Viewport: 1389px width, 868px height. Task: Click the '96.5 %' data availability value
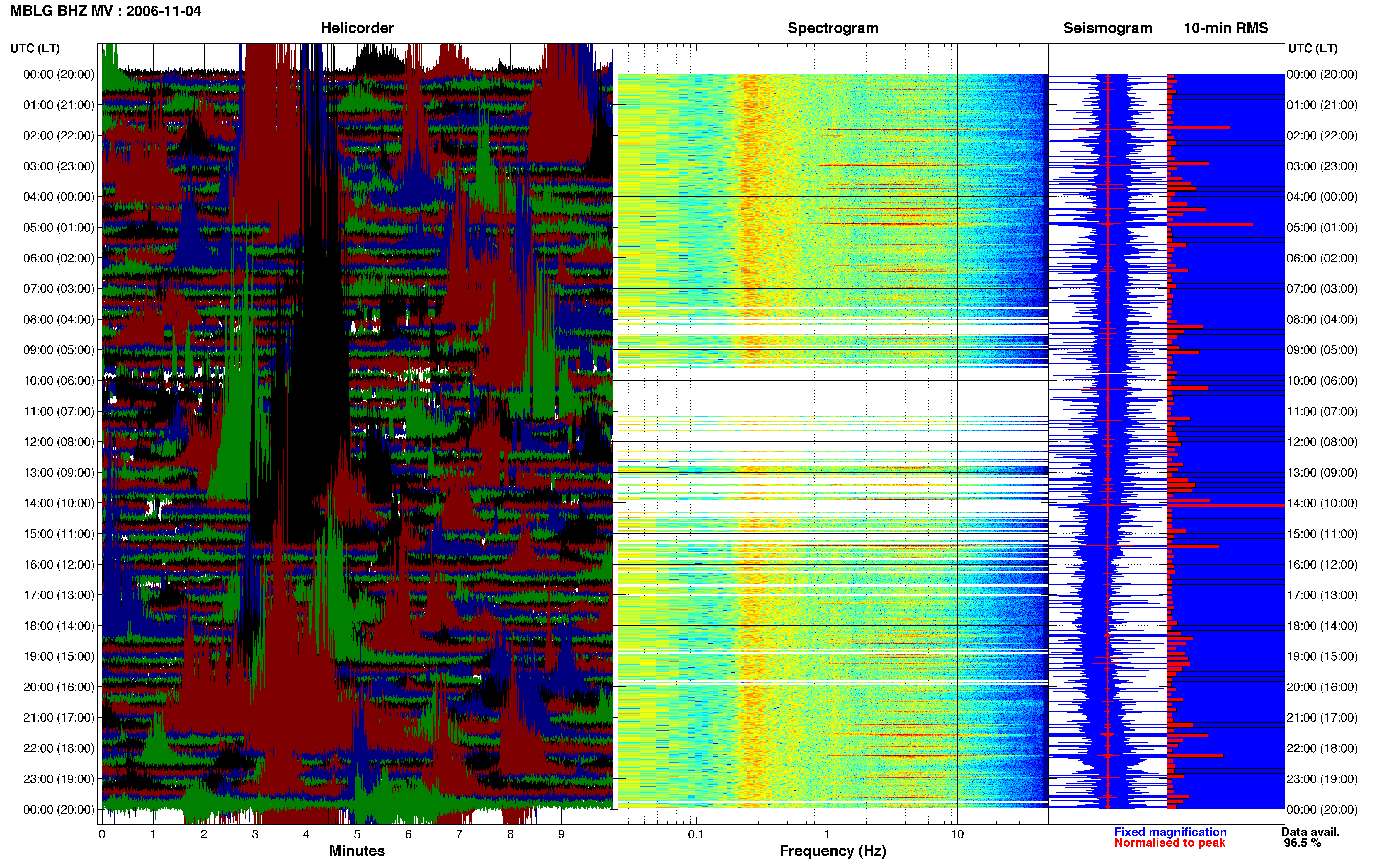(x=1302, y=843)
